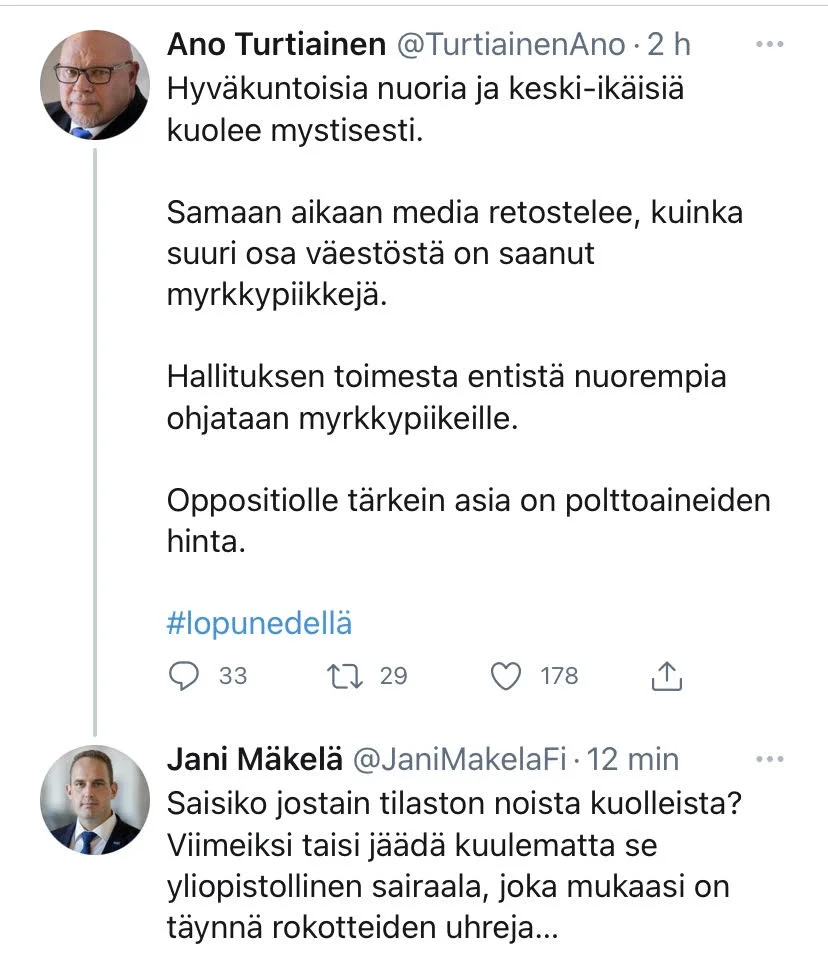This screenshot has height=966, width=828.
Task: View the 29 retweets count
Action: pos(394,677)
